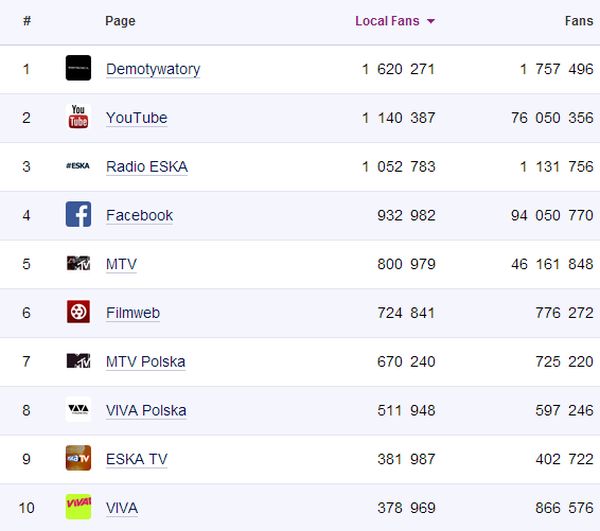Click the Demotywatory page logo icon

pyautogui.click(x=78, y=68)
